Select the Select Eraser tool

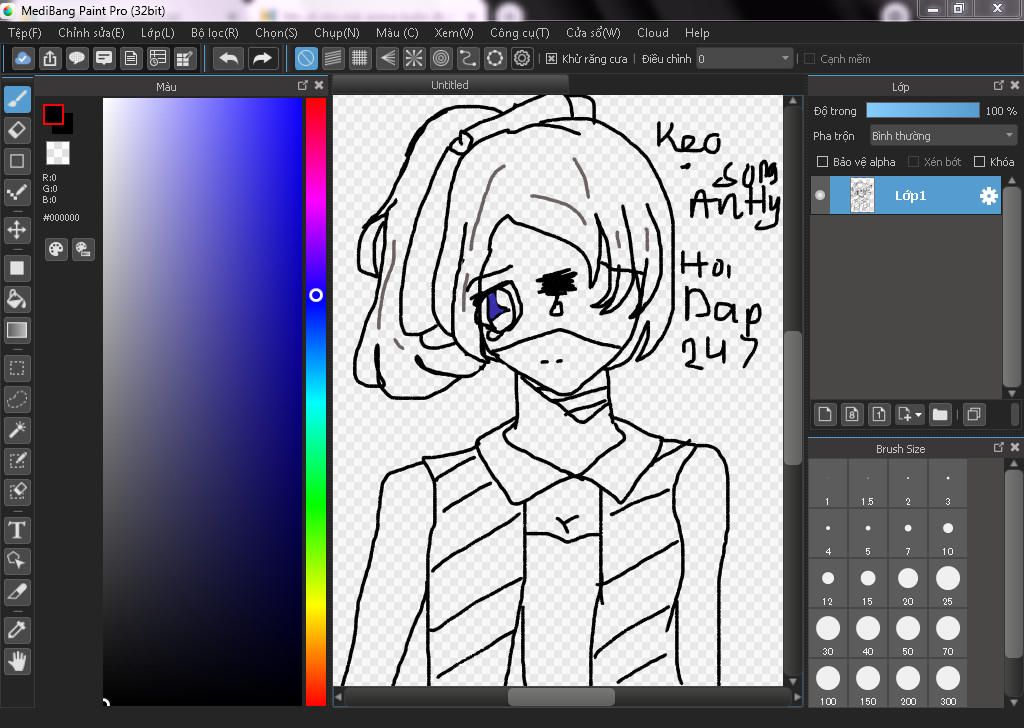[x=18, y=492]
